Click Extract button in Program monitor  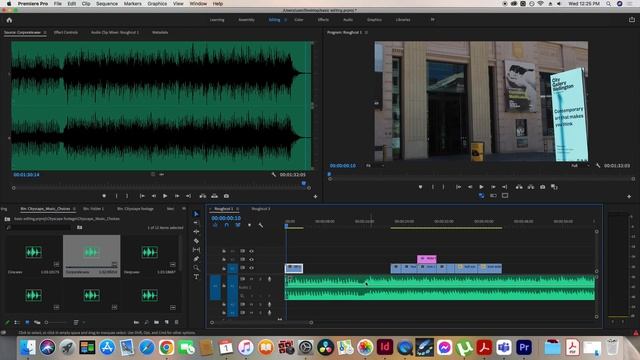click(531, 187)
